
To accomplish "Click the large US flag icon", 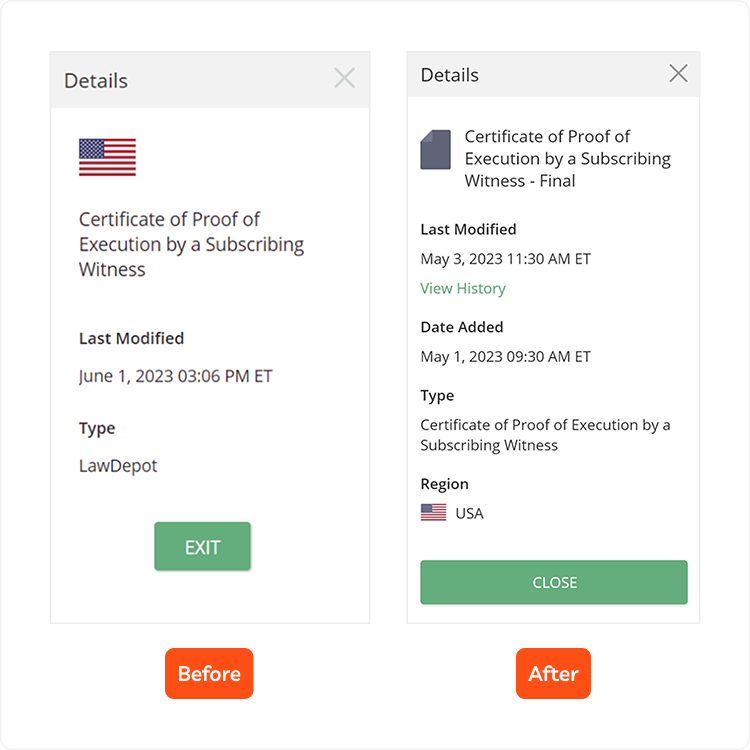I will tap(107, 157).
